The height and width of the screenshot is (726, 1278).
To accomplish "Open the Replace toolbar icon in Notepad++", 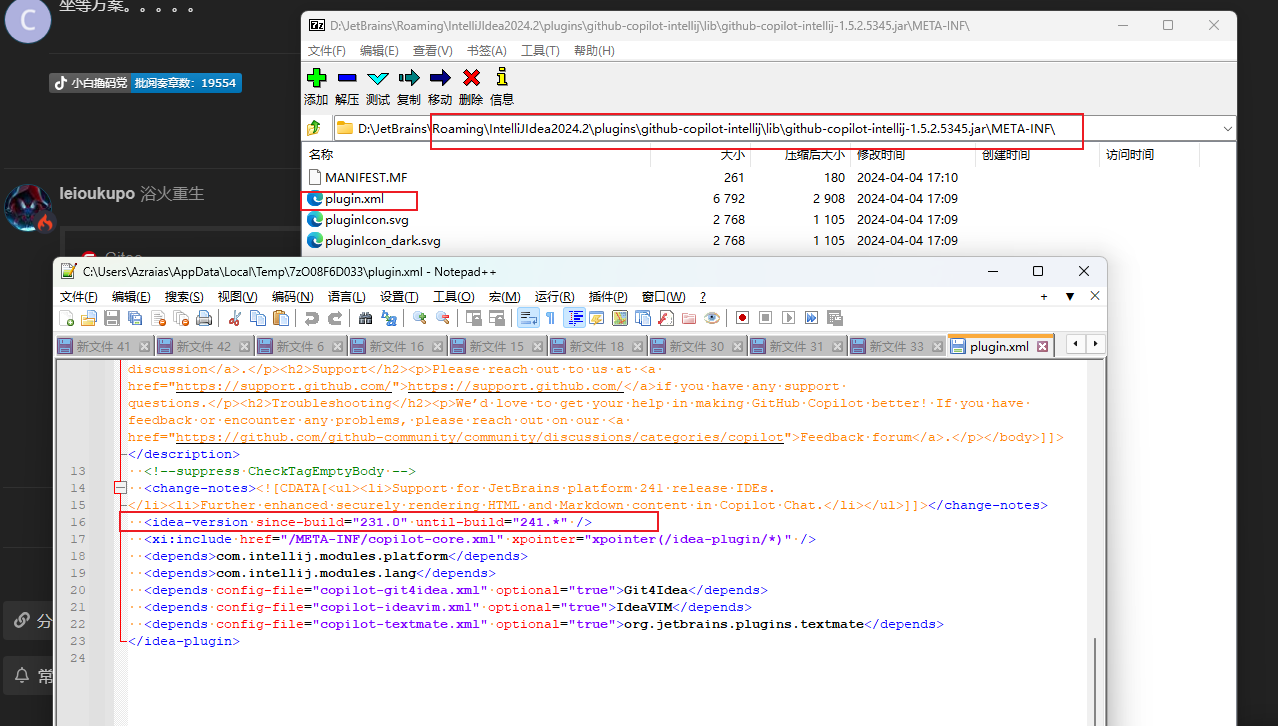I will pyautogui.click(x=389, y=318).
